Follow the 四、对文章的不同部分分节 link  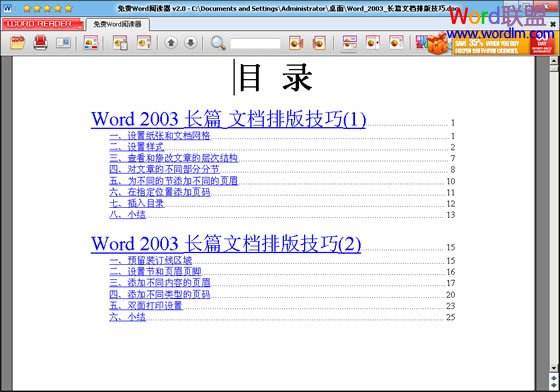(164, 169)
